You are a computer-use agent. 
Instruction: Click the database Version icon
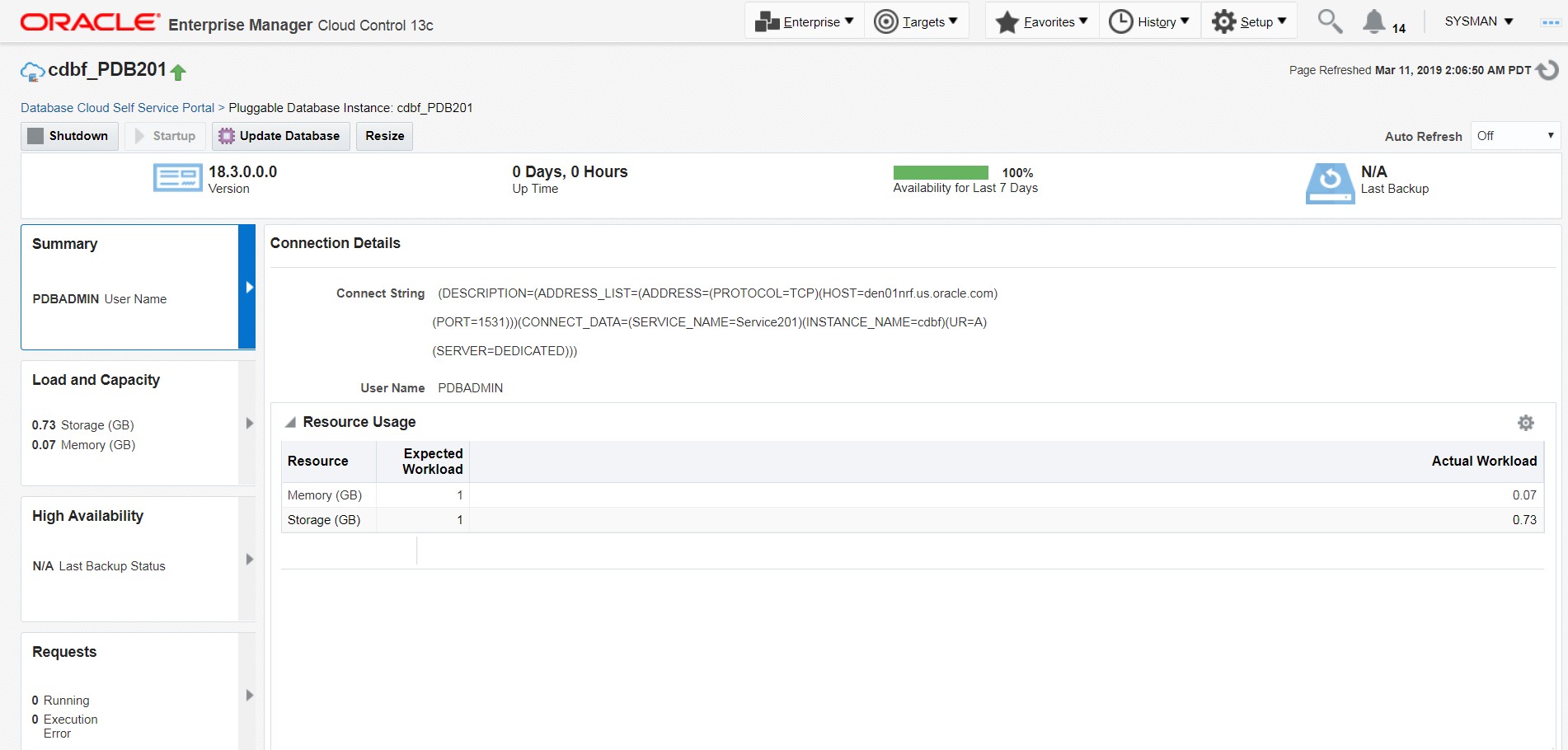click(177, 177)
